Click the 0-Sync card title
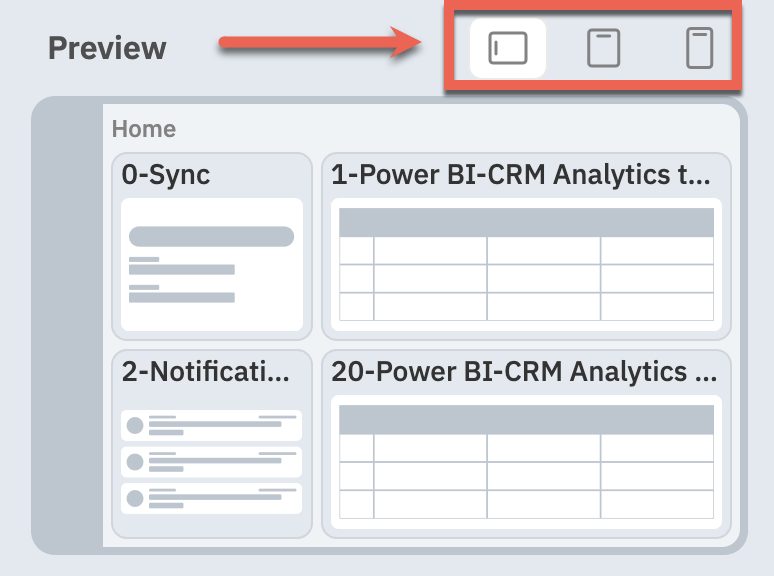774x576 pixels. click(x=166, y=175)
